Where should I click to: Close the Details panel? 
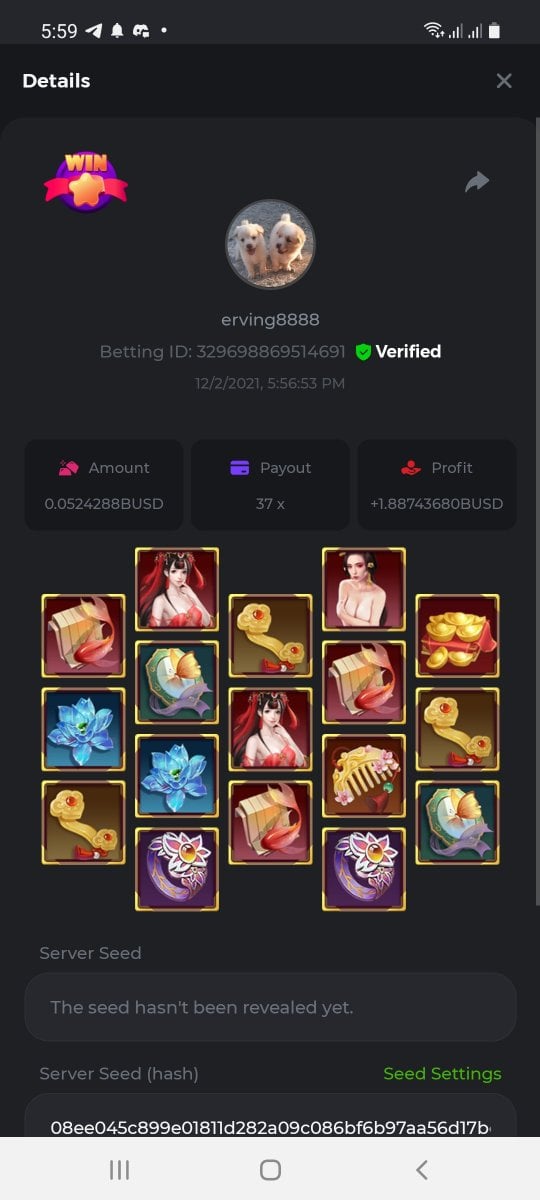504,81
